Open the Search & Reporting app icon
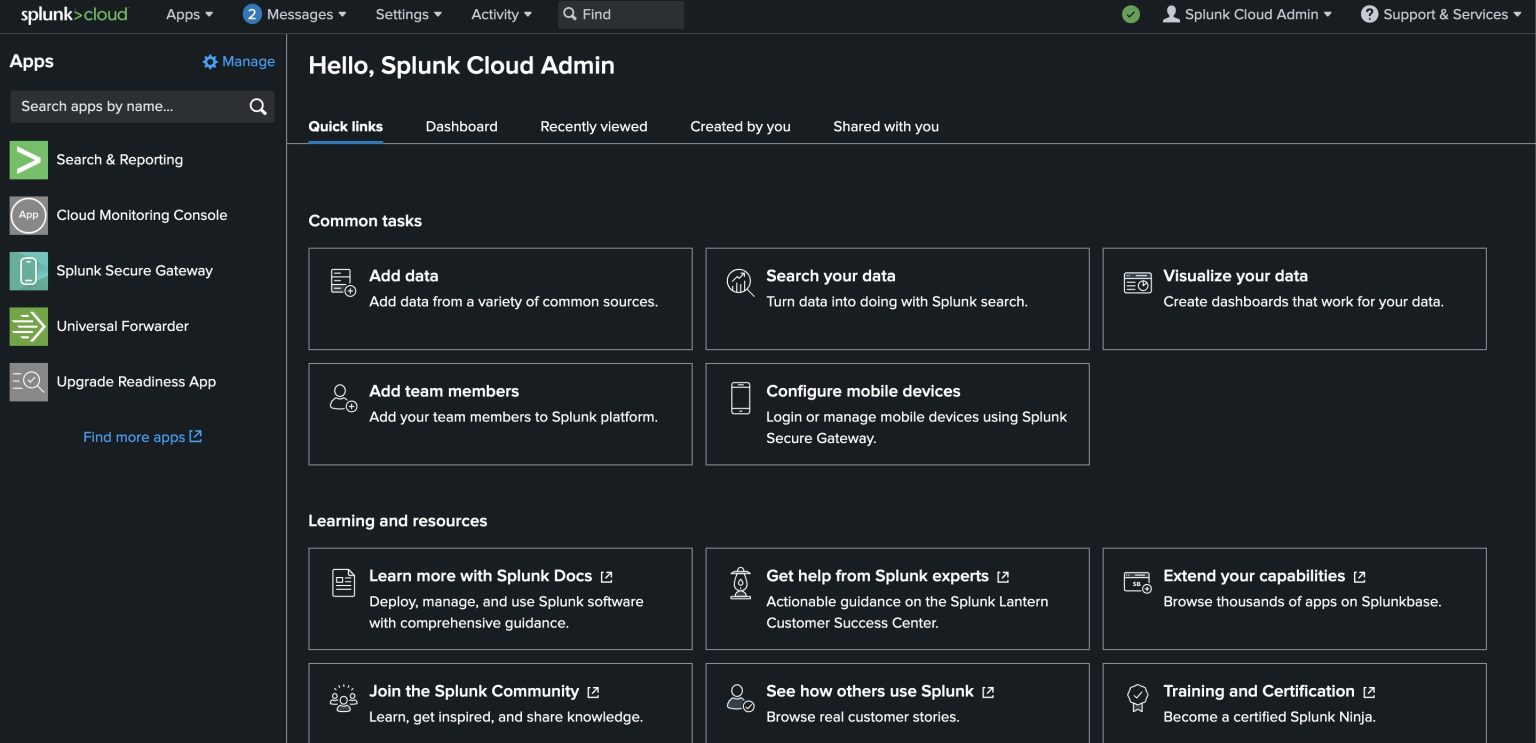Viewport: 1536px width, 743px height. [x=28, y=159]
